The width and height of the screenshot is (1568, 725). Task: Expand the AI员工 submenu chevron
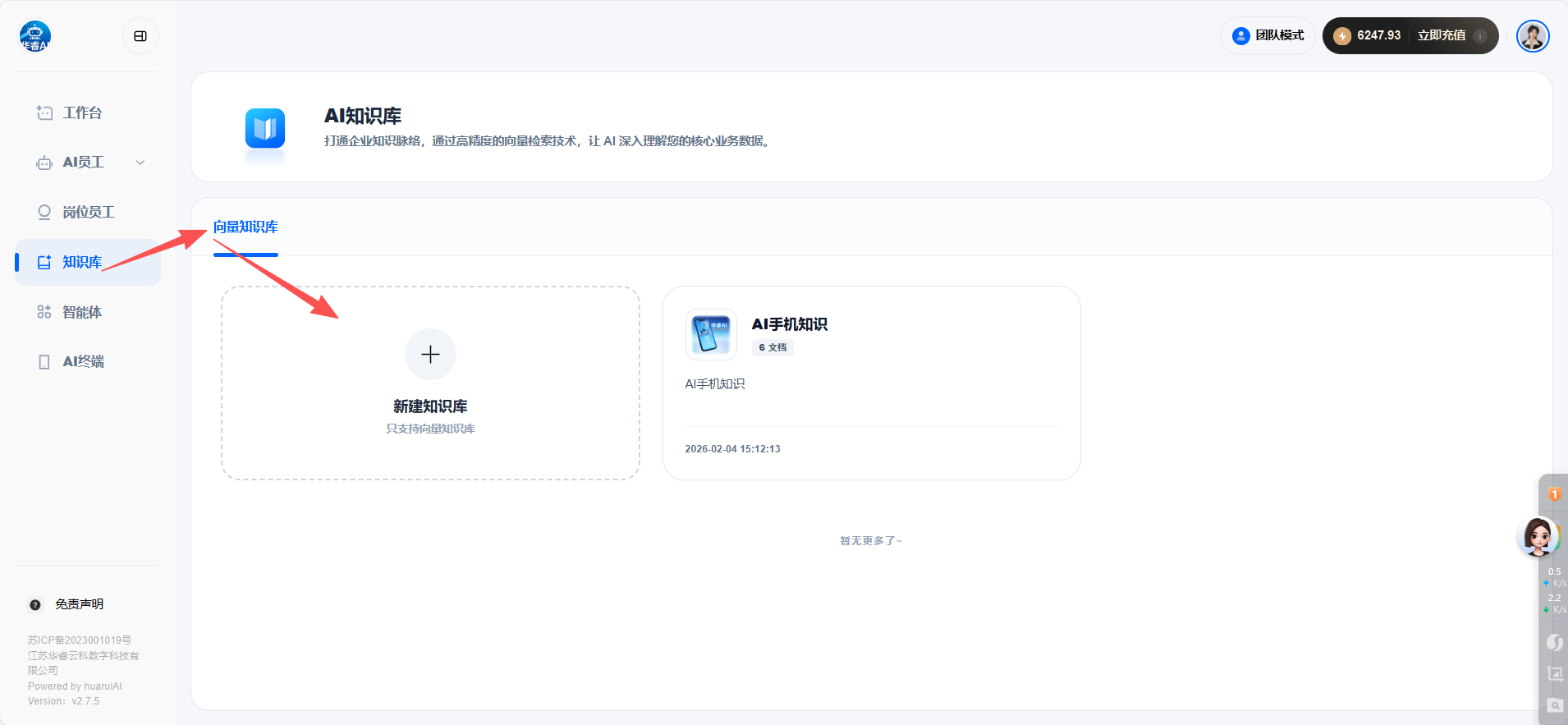[140, 163]
